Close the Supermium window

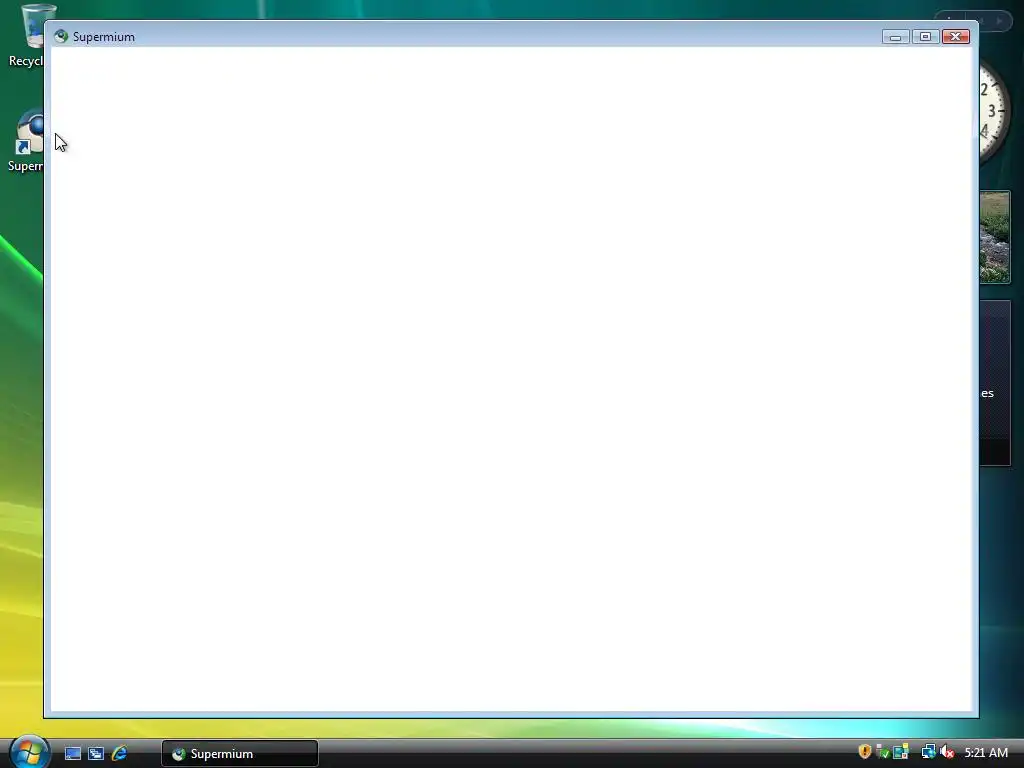(955, 37)
